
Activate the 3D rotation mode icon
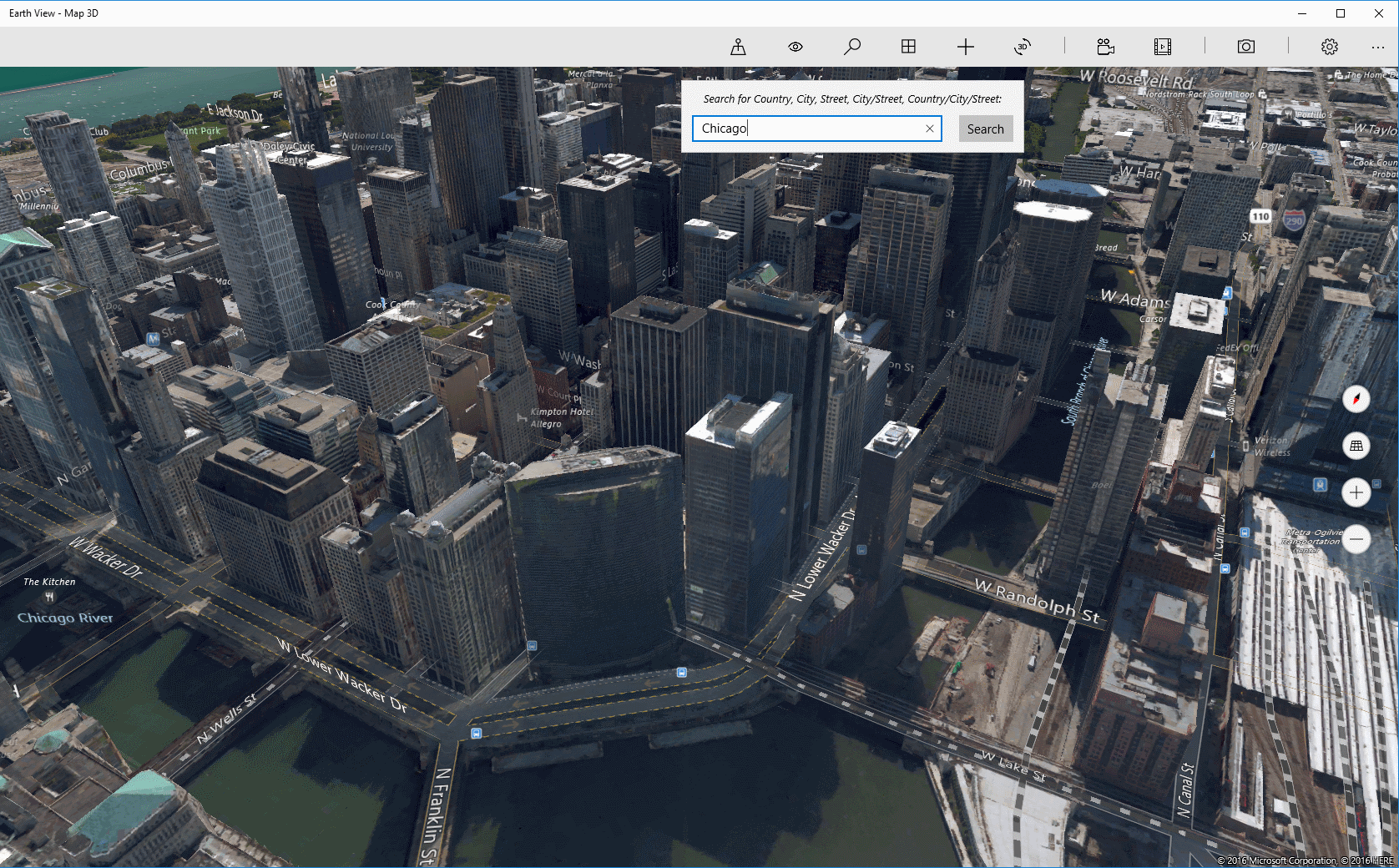click(x=1023, y=47)
